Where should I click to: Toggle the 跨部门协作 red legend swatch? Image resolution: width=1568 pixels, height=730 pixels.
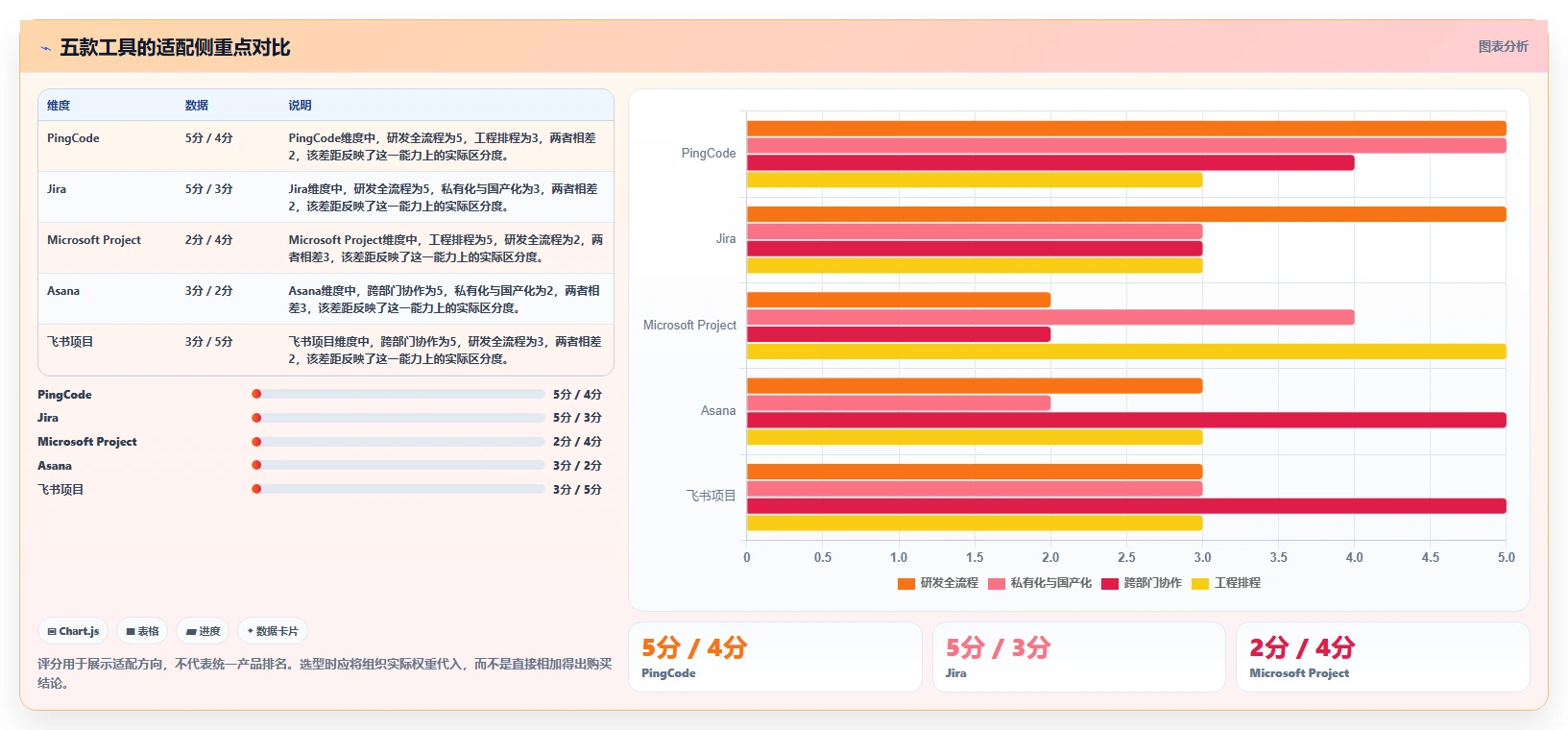(x=1110, y=583)
